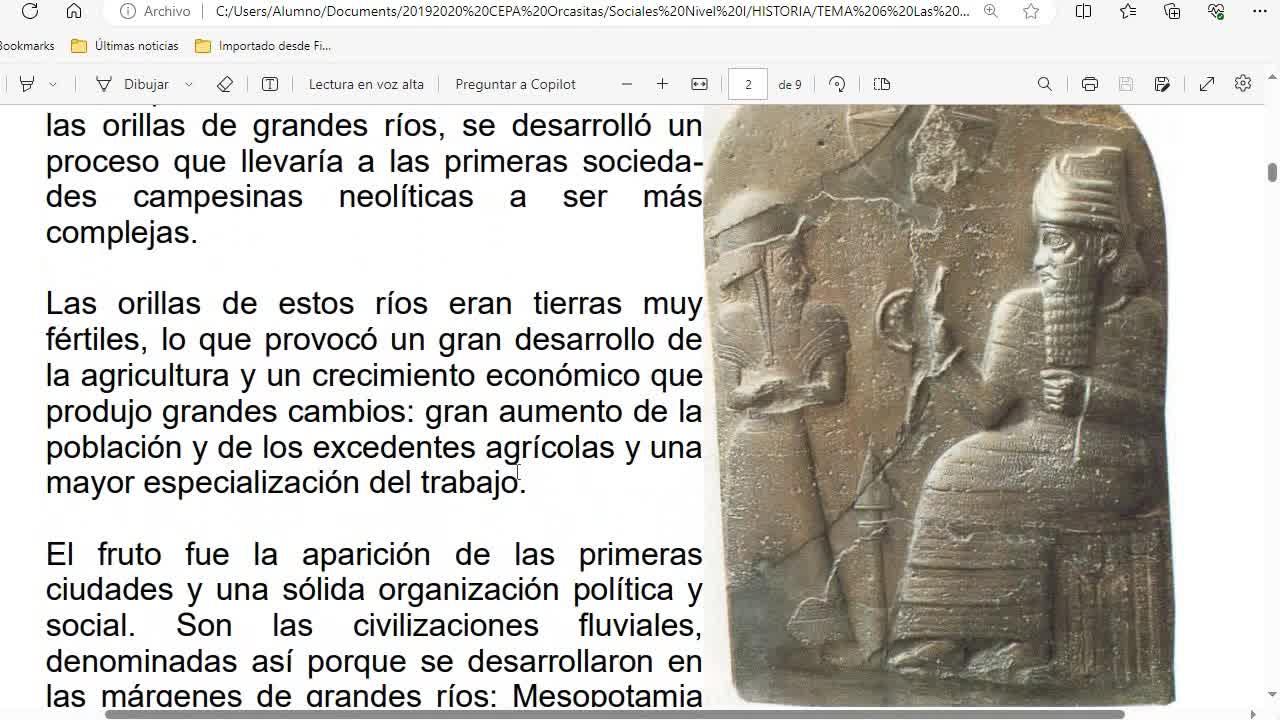The height and width of the screenshot is (720, 1280).
Task: Click the word "civilizaciones" in the text
Action: click(x=446, y=625)
